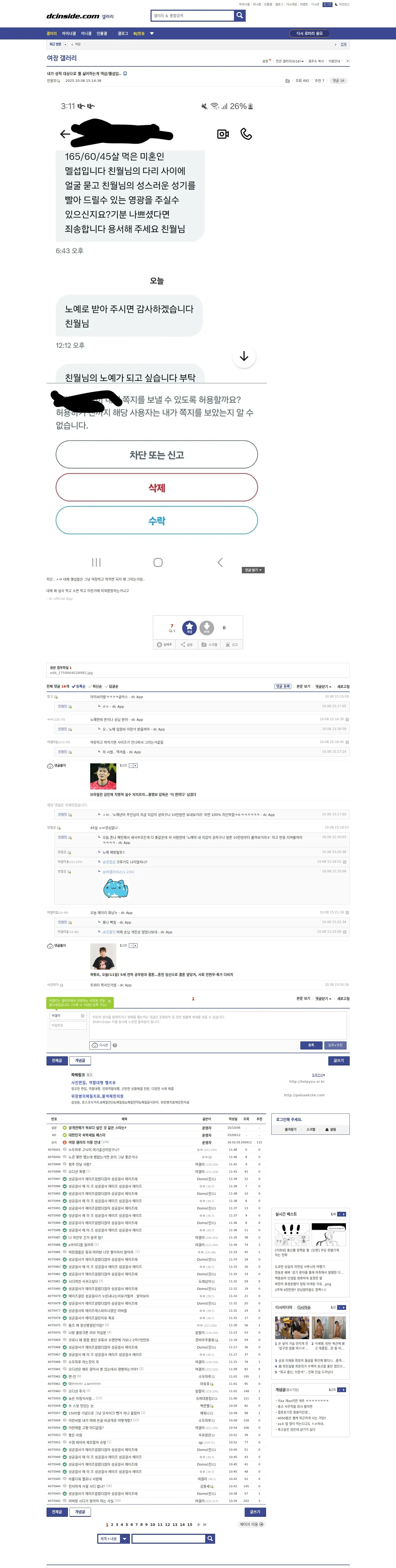Select the 등록순 sort option

pos(79,686)
